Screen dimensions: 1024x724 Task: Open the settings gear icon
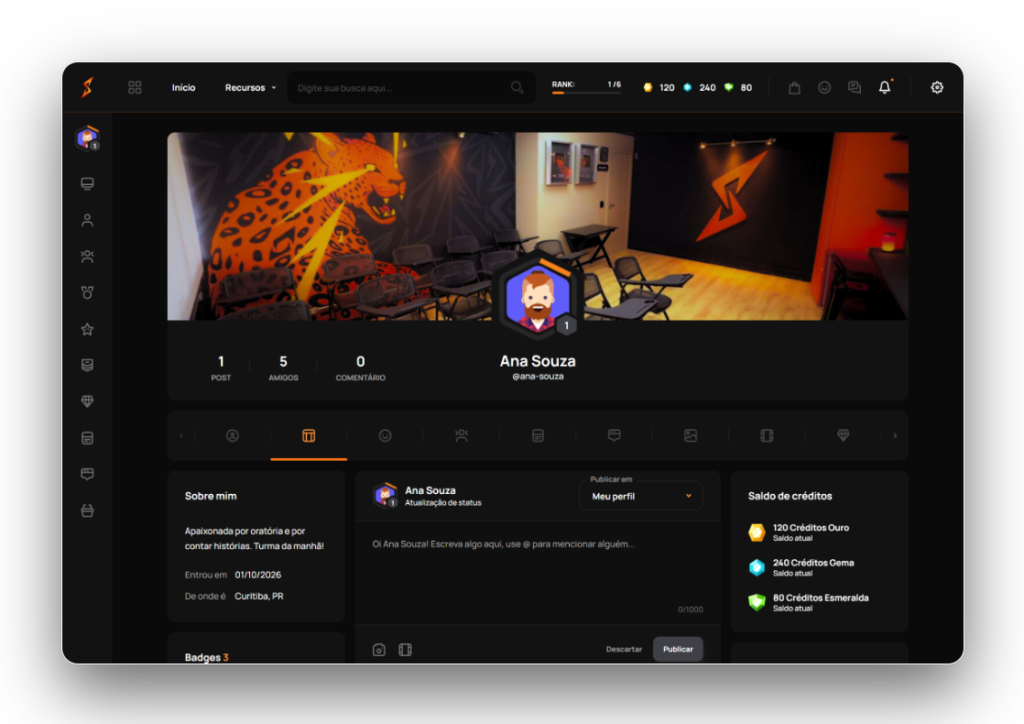(937, 87)
